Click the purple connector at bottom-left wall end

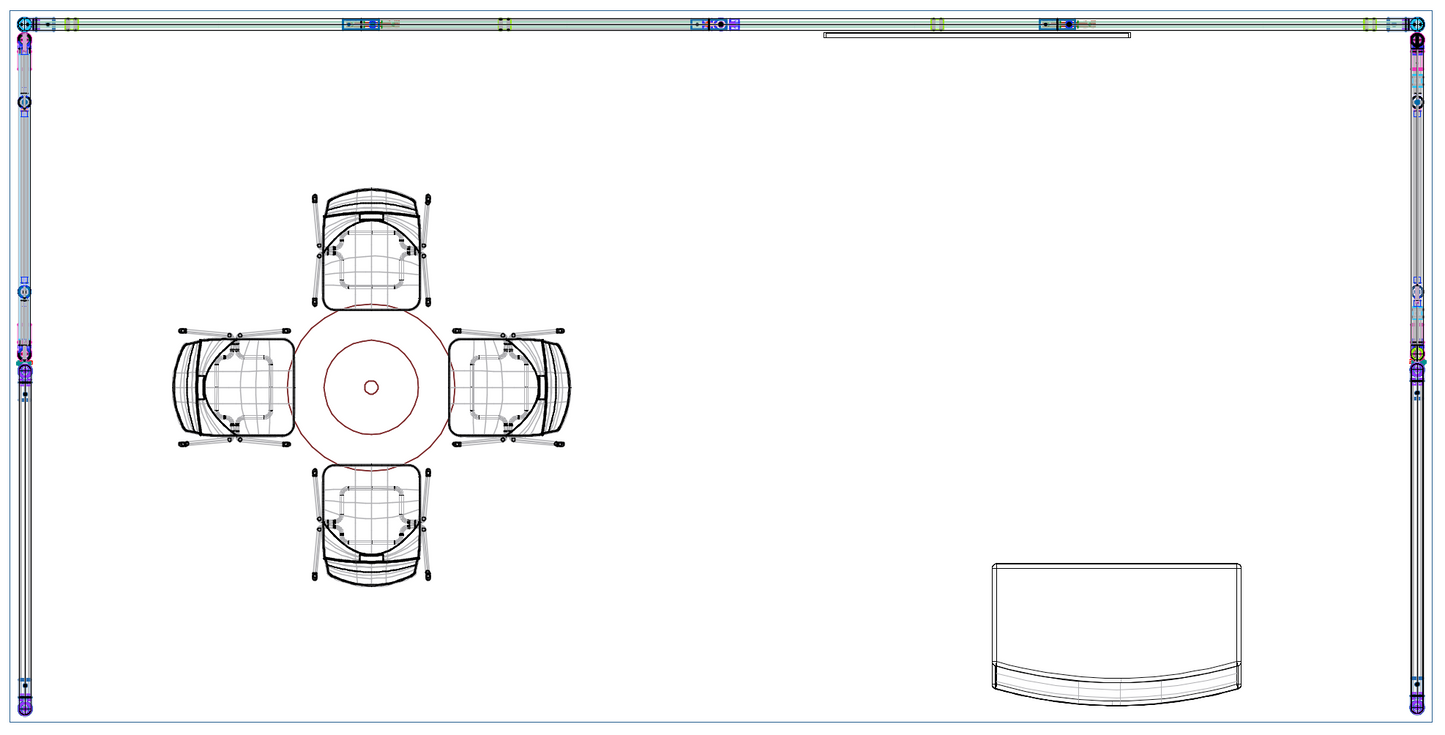(x=25, y=707)
